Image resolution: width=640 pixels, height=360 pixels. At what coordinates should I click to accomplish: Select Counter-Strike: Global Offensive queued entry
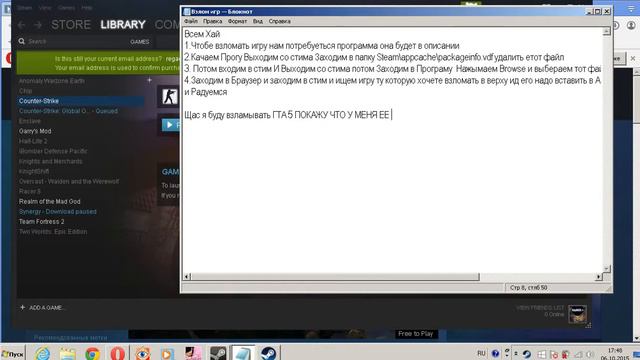68,111
